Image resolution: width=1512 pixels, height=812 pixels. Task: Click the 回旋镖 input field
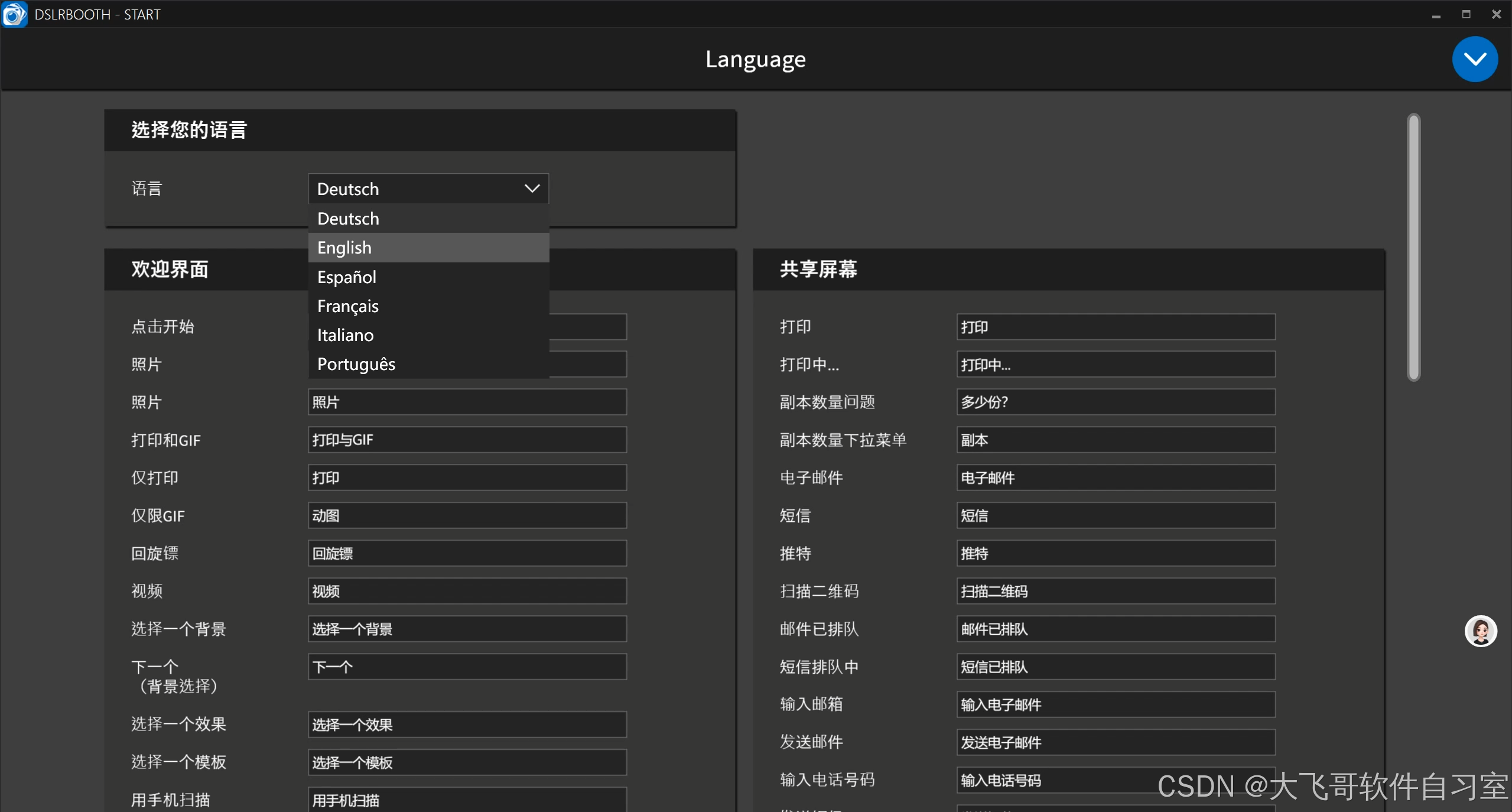tap(467, 554)
